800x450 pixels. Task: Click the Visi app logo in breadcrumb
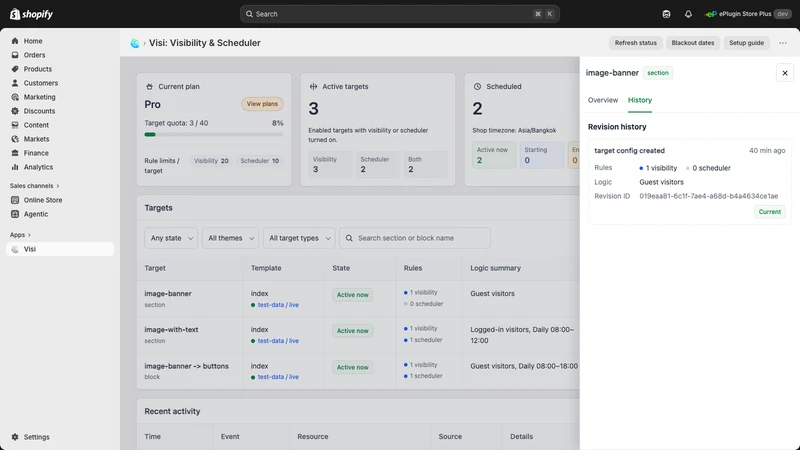point(135,43)
